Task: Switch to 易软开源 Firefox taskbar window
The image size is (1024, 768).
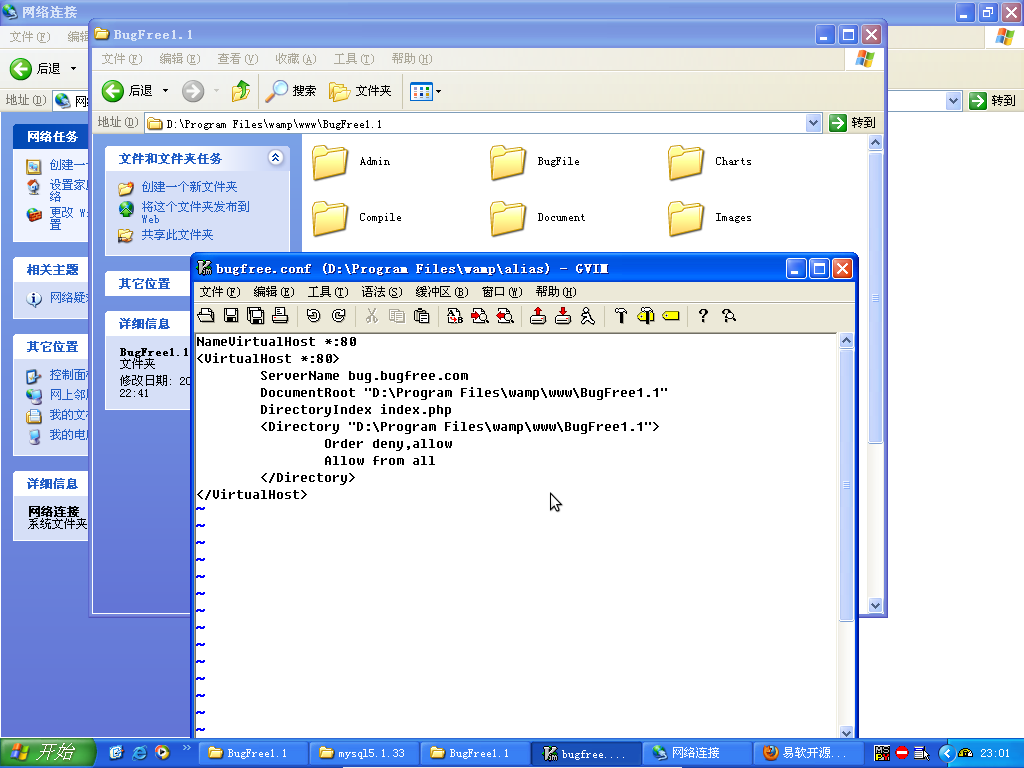Action: click(807, 754)
